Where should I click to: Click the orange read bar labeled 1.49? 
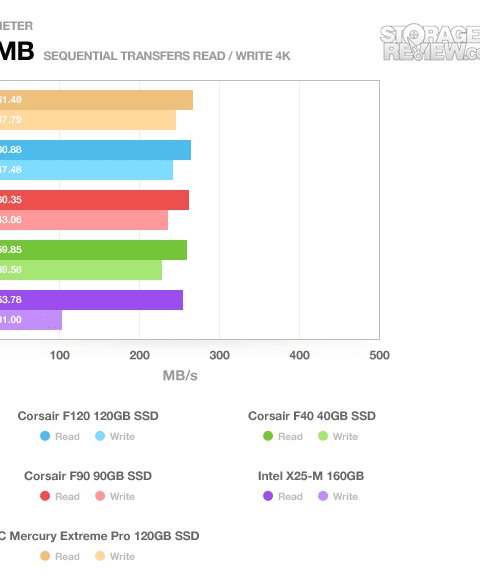click(97, 100)
